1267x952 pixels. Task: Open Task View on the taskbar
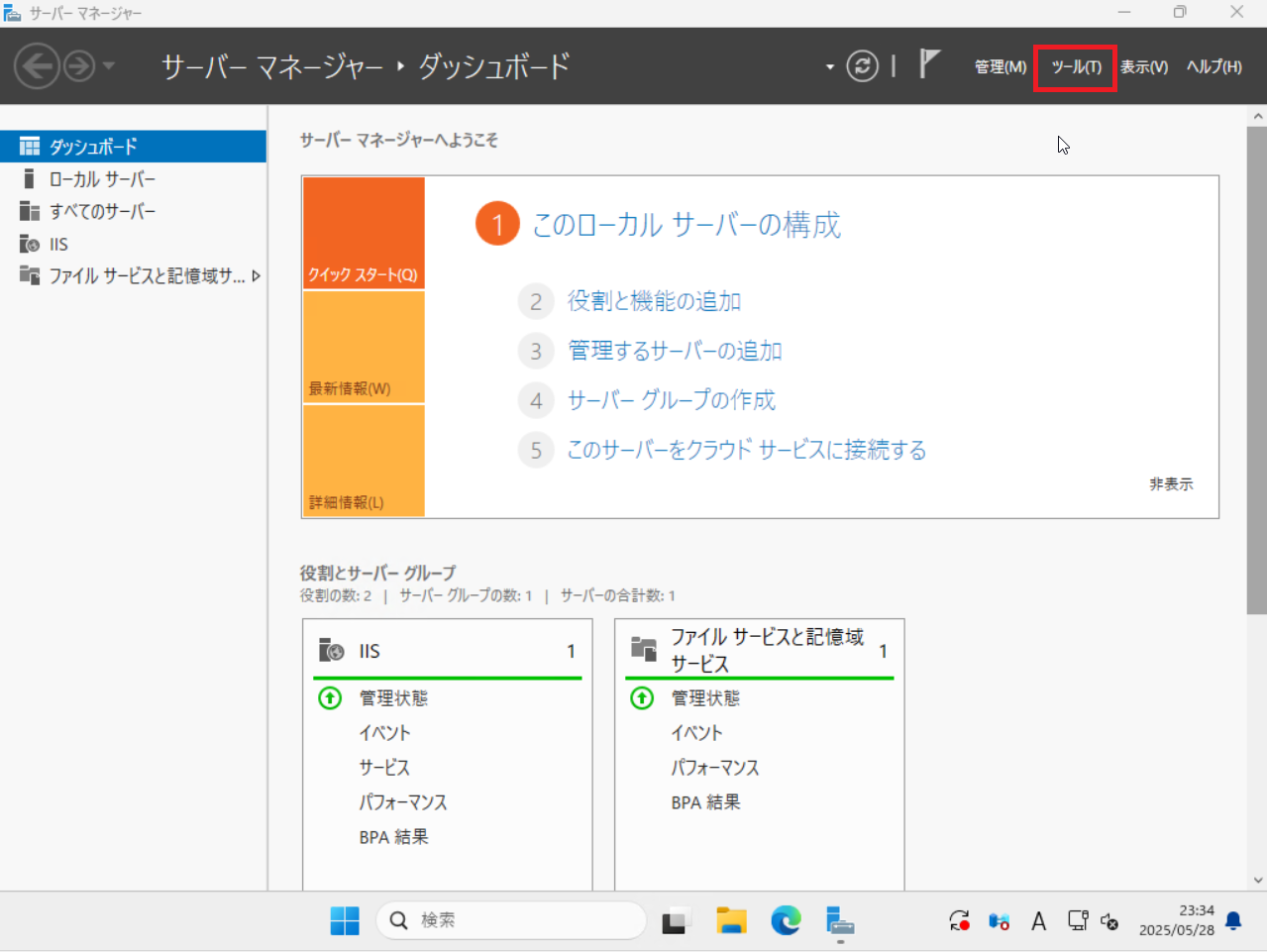point(677,921)
